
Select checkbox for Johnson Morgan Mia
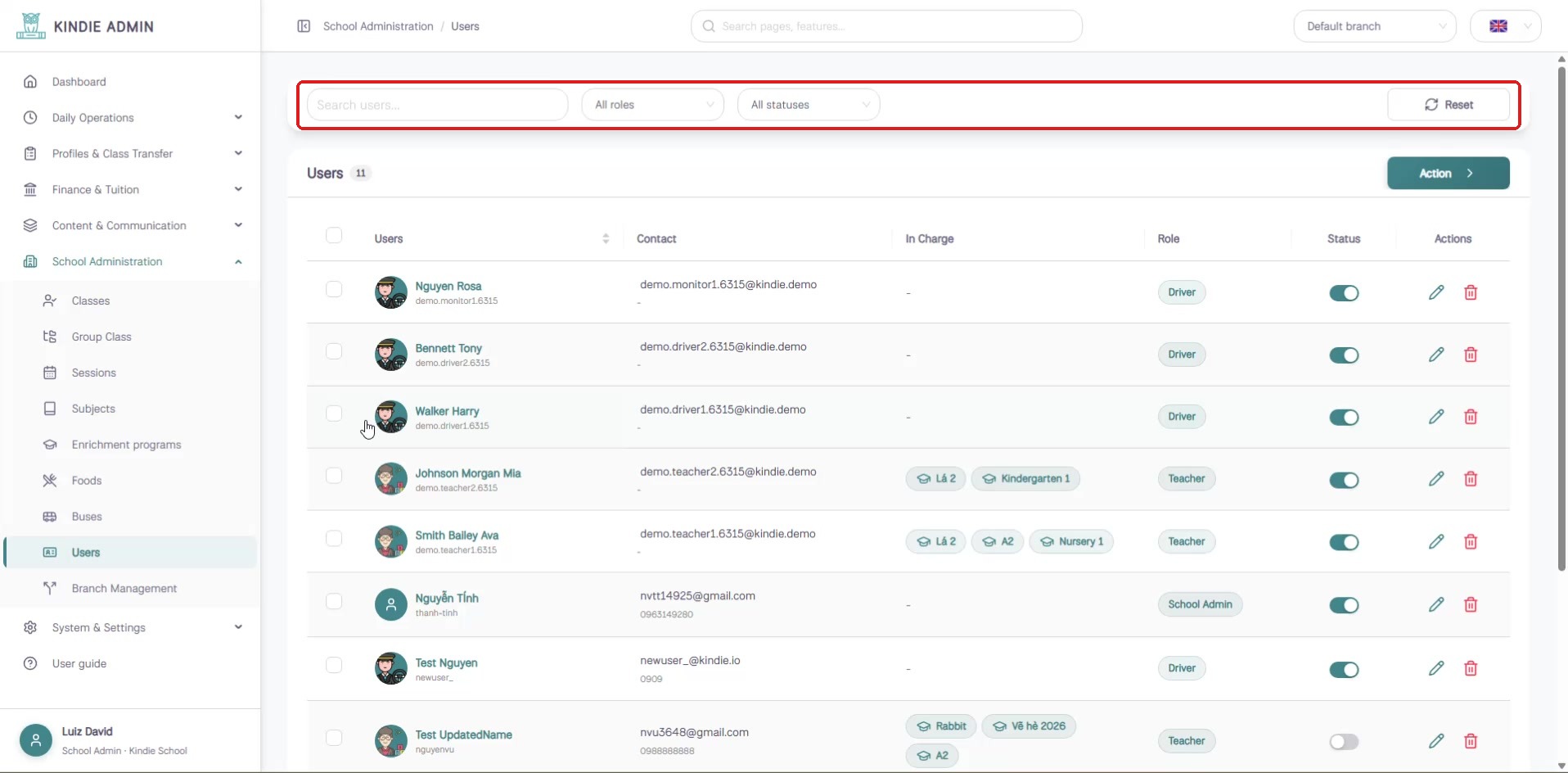(334, 476)
